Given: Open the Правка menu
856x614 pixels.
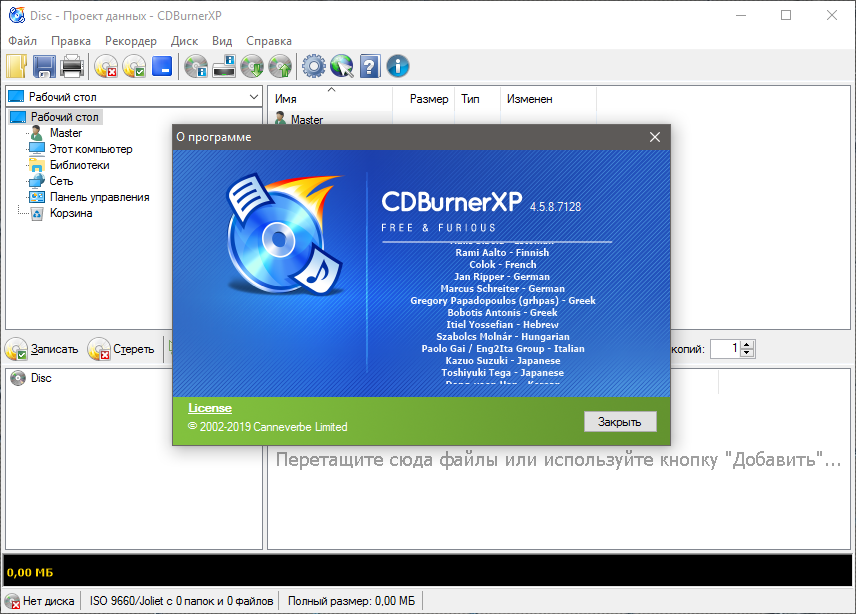Looking at the screenshot, I should click(71, 41).
